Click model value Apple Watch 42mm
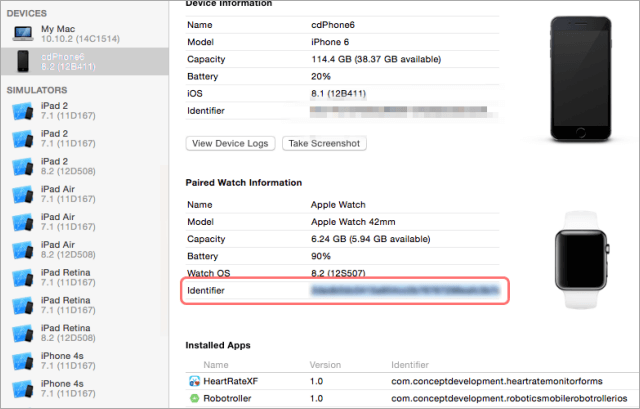 click(x=353, y=222)
